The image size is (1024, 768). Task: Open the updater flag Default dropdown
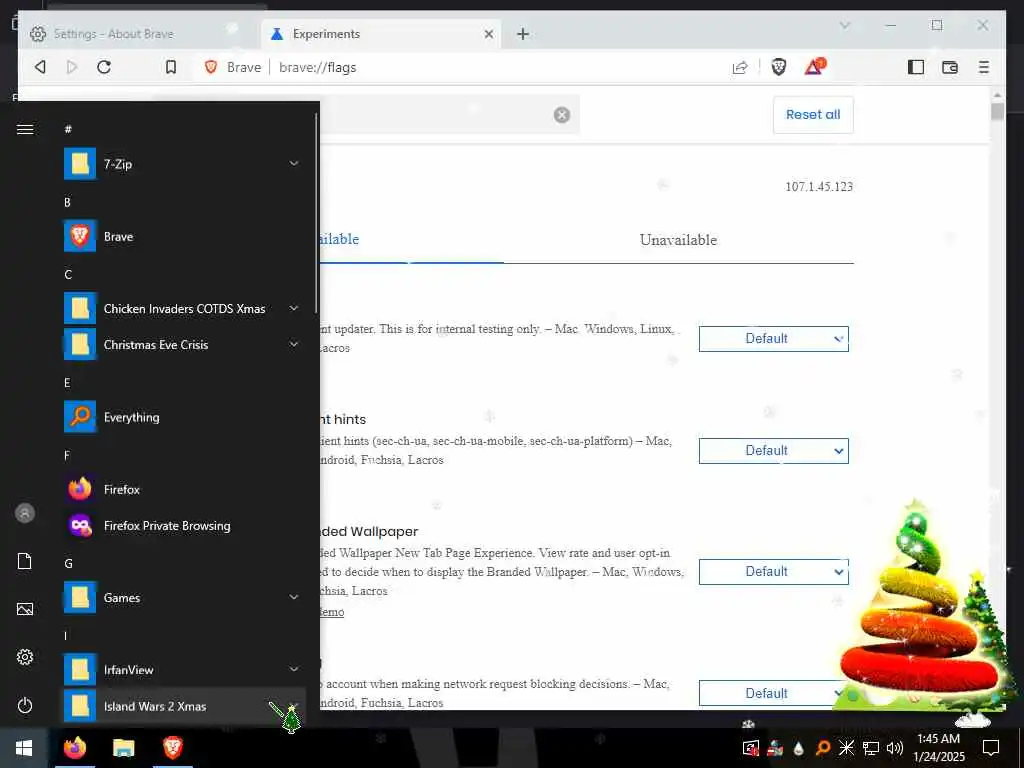coord(773,339)
